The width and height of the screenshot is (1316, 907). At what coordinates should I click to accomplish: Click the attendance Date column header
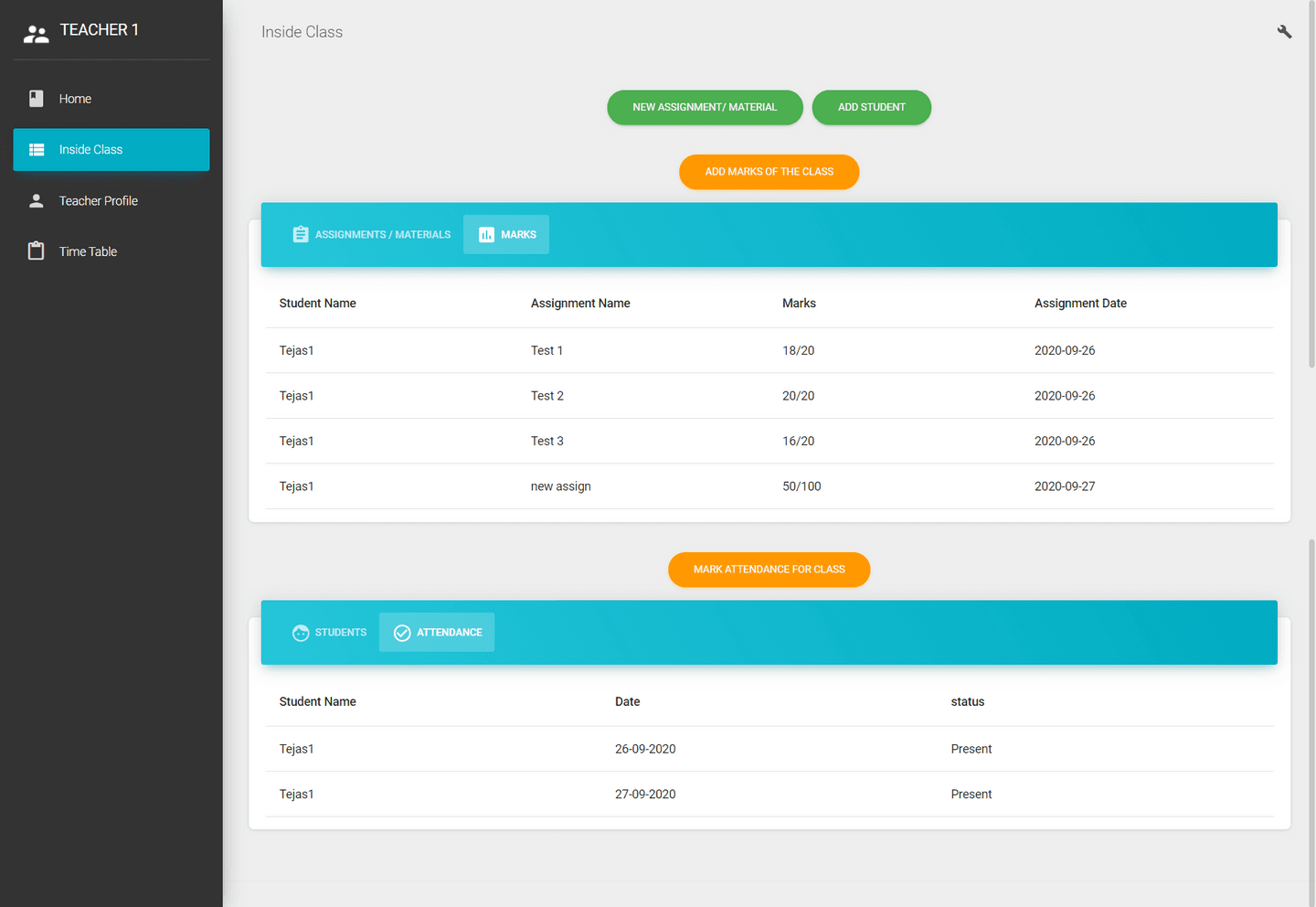tap(627, 702)
